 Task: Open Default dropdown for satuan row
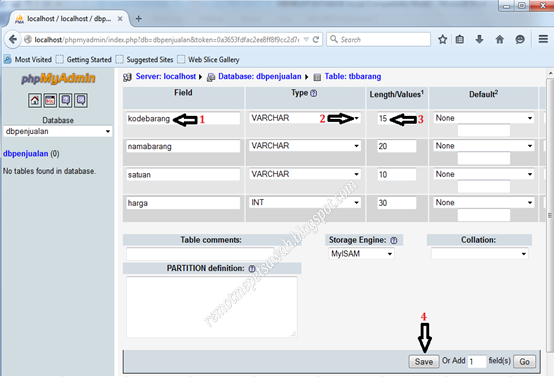click(x=484, y=174)
